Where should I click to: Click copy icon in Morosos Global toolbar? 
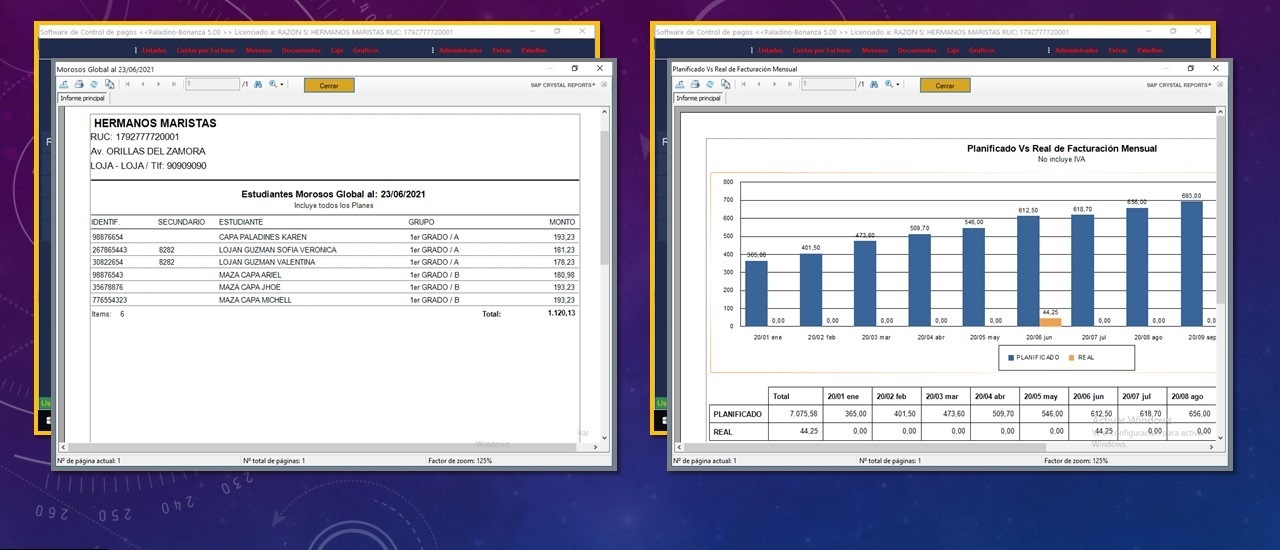point(109,85)
